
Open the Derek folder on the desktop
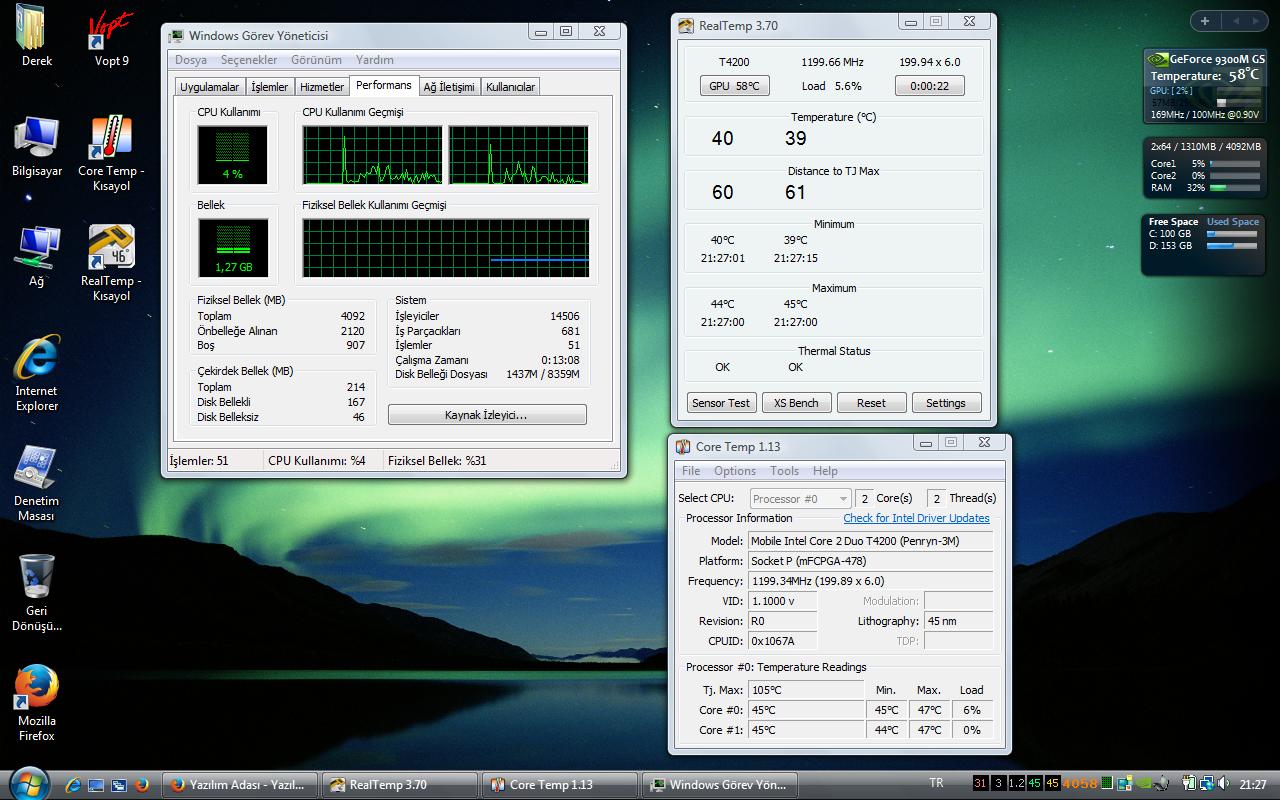[x=37, y=36]
